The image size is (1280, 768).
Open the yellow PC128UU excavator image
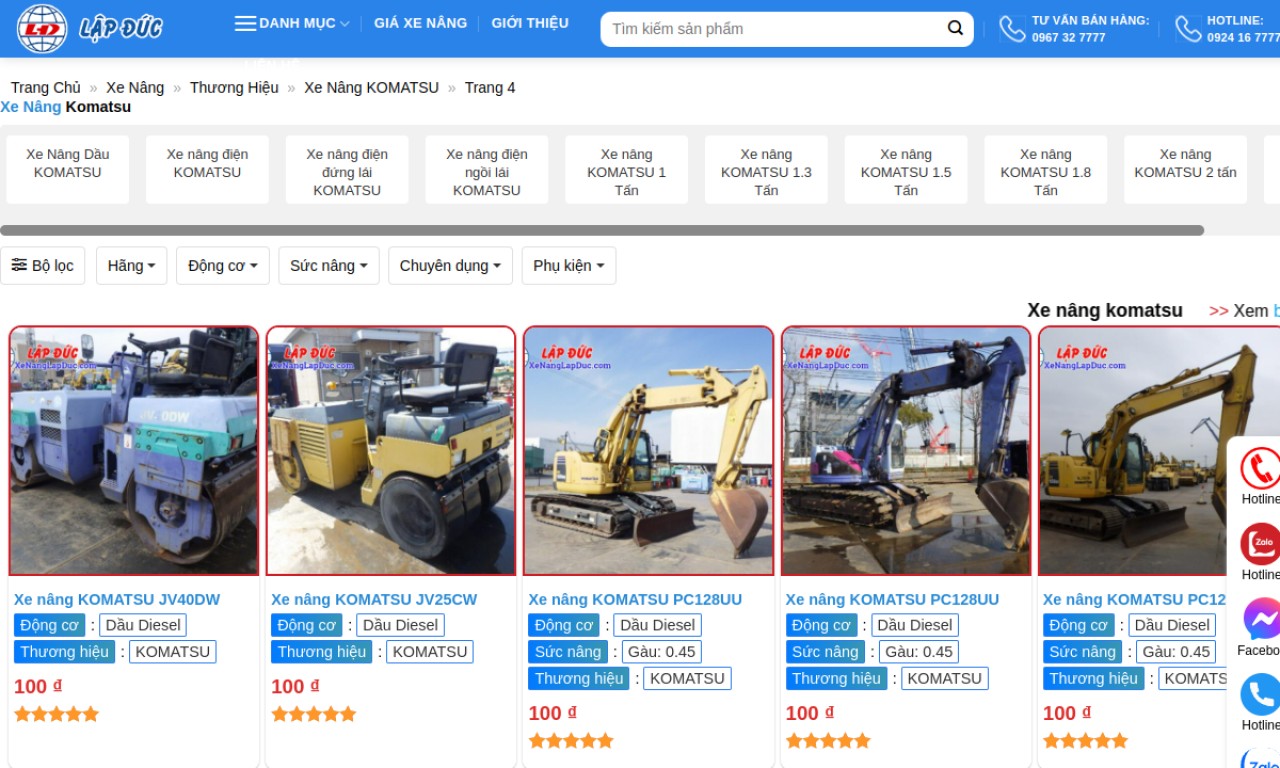coord(648,451)
